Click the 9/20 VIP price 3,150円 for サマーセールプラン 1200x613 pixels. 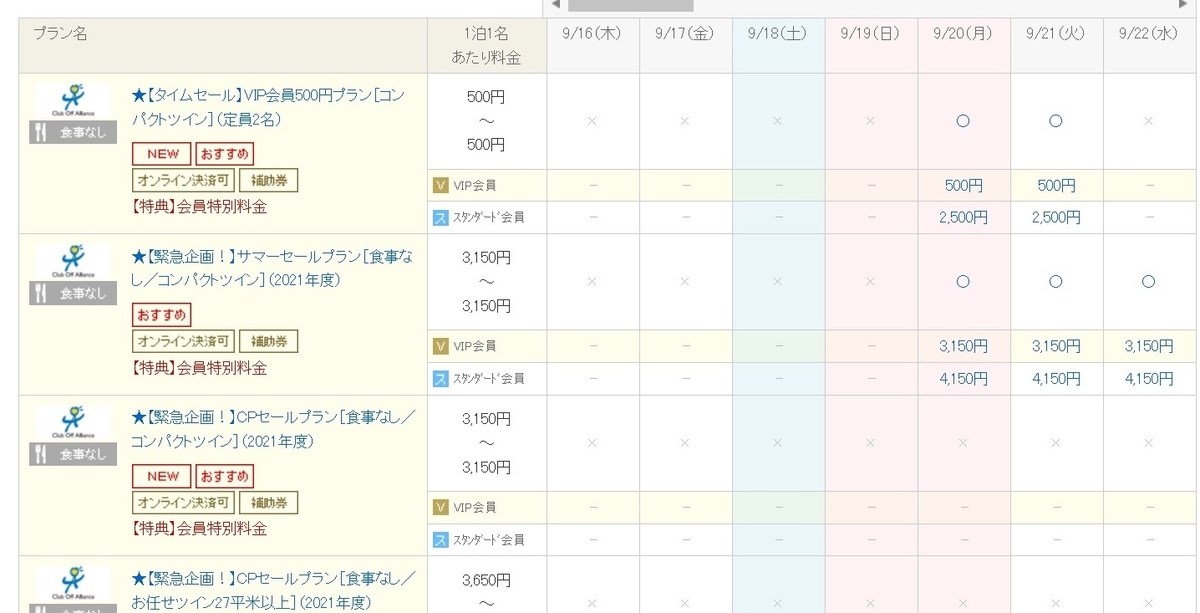coord(963,347)
